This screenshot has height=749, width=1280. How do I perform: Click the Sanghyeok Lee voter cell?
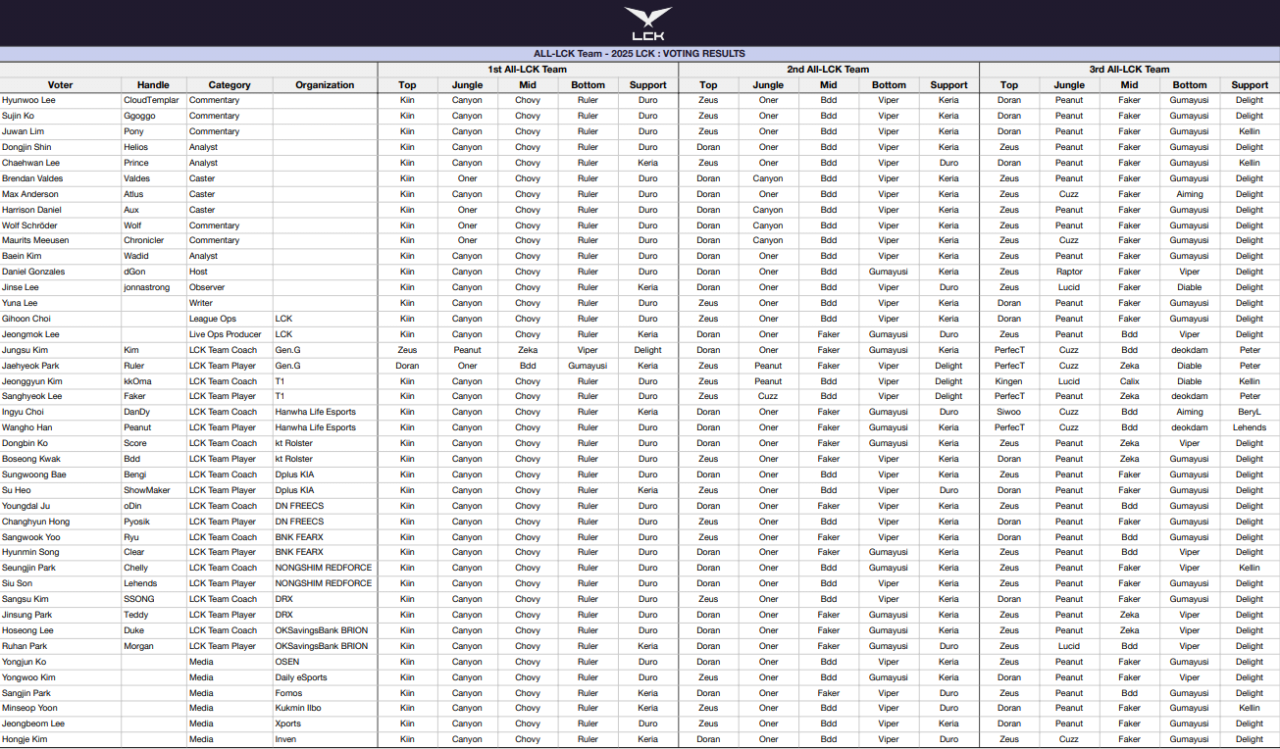click(32, 396)
